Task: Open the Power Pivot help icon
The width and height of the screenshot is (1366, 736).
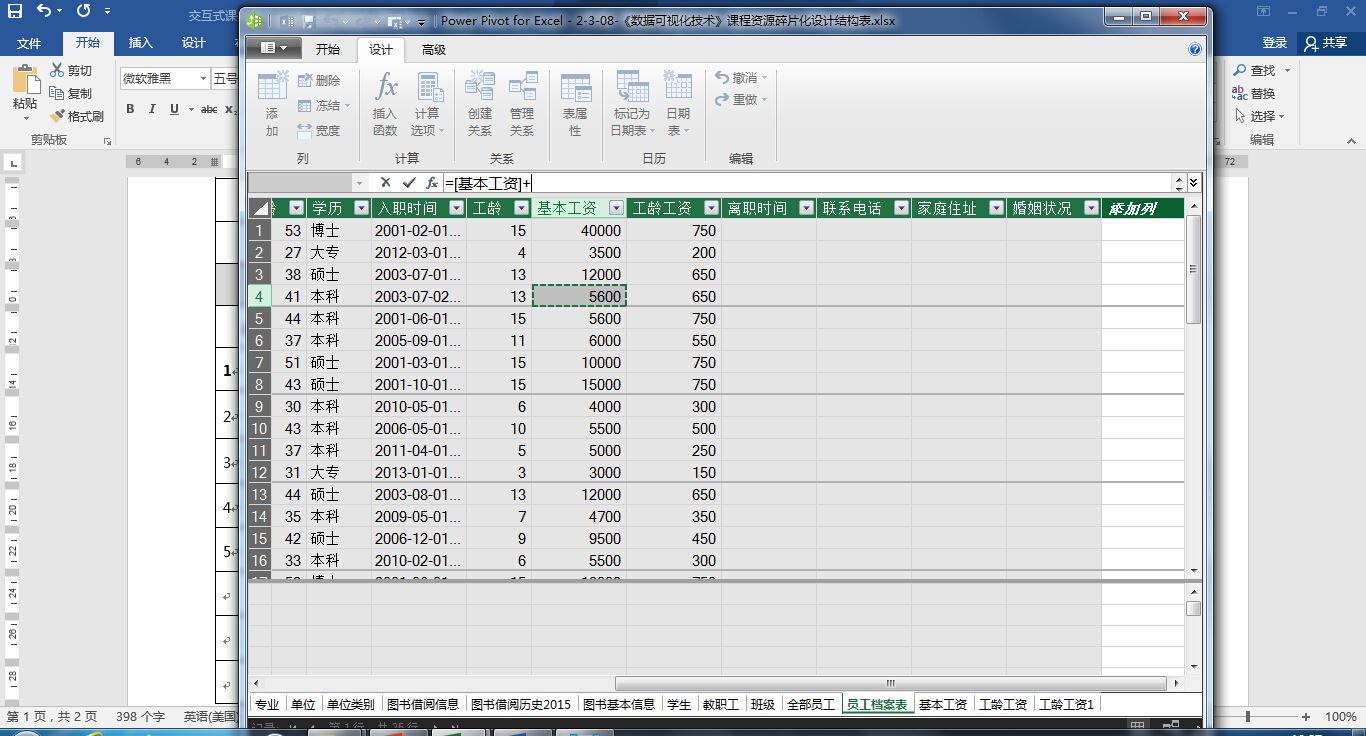Action: pos(1195,49)
